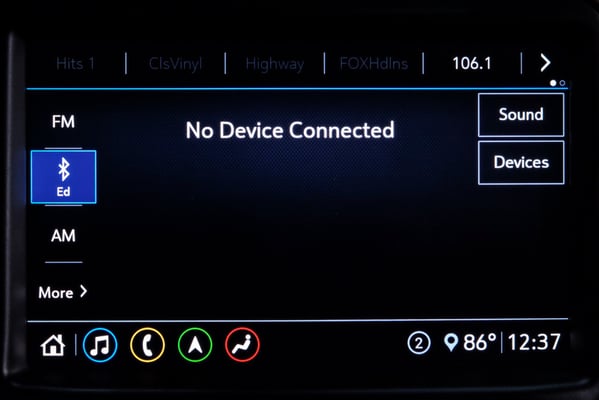Show next favorites page arrow
Screen dimensions: 599x400
coord(545,63)
